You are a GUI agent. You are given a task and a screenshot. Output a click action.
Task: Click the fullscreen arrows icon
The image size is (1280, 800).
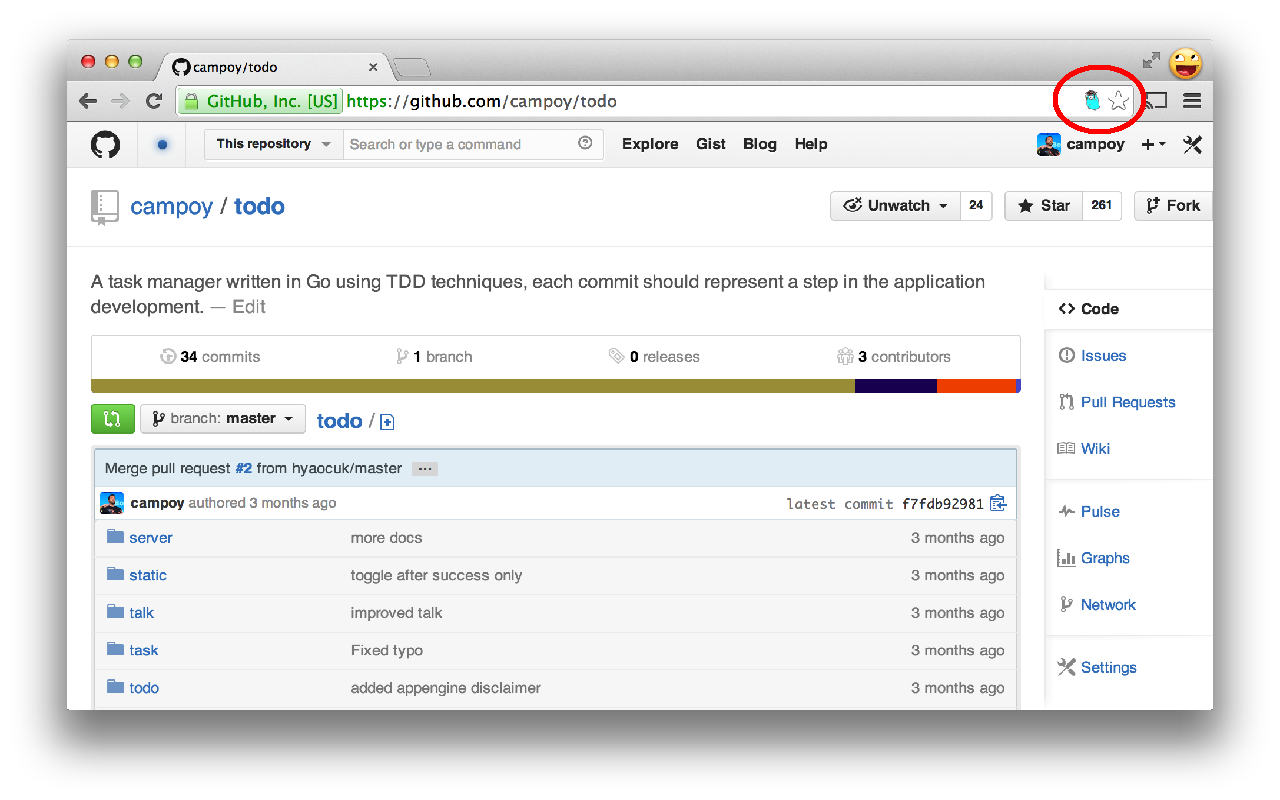tap(1152, 60)
